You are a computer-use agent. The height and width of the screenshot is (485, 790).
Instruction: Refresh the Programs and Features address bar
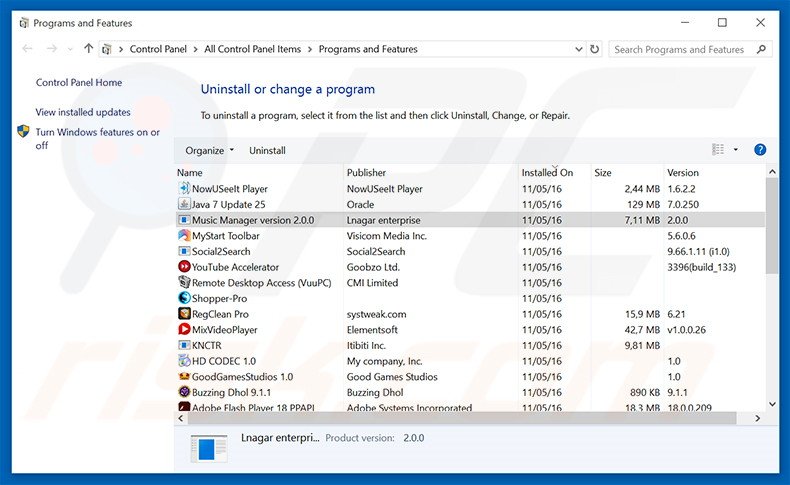pyautogui.click(x=595, y=49)
